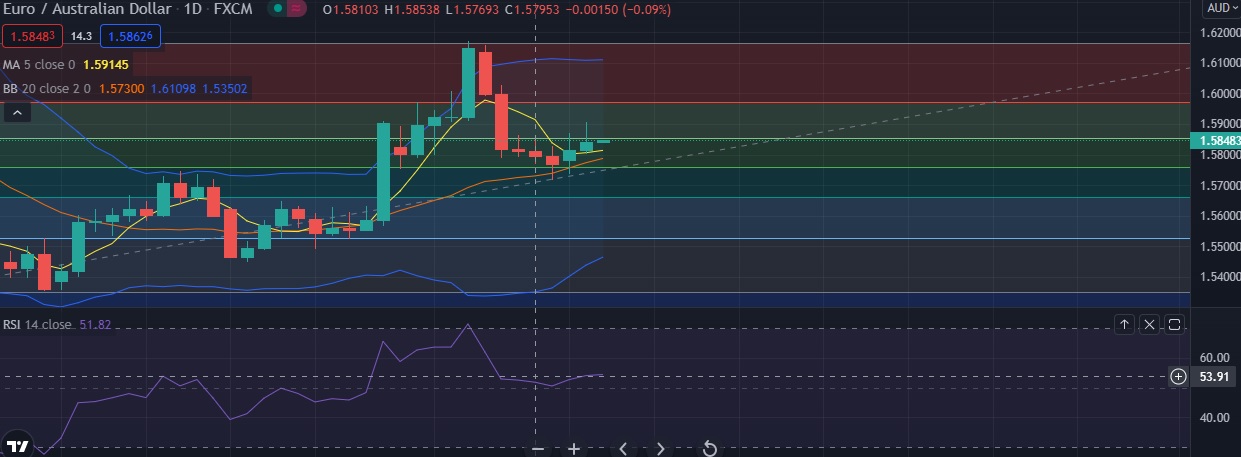Select the MA 5 close 0 indicator legend
The height and width of the screenshot is (457, 1241).
click(x=39, y=65)
